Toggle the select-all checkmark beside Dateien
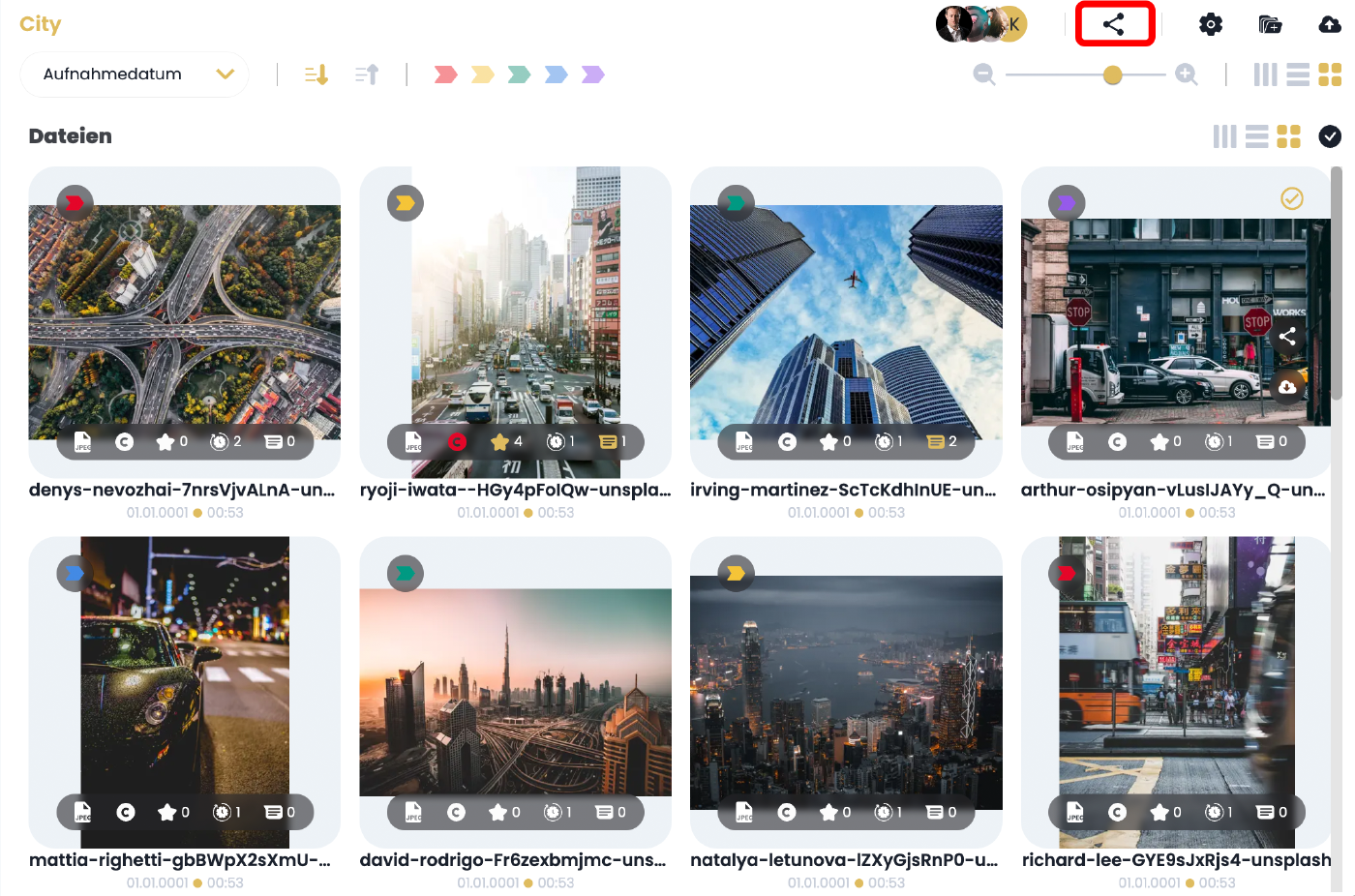 (1330, 136)
